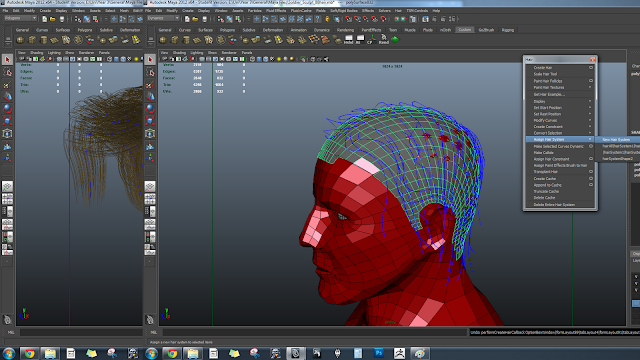Click polygon cylinder shelf icon in right window
640x360 pixels.
coord(186,40)
